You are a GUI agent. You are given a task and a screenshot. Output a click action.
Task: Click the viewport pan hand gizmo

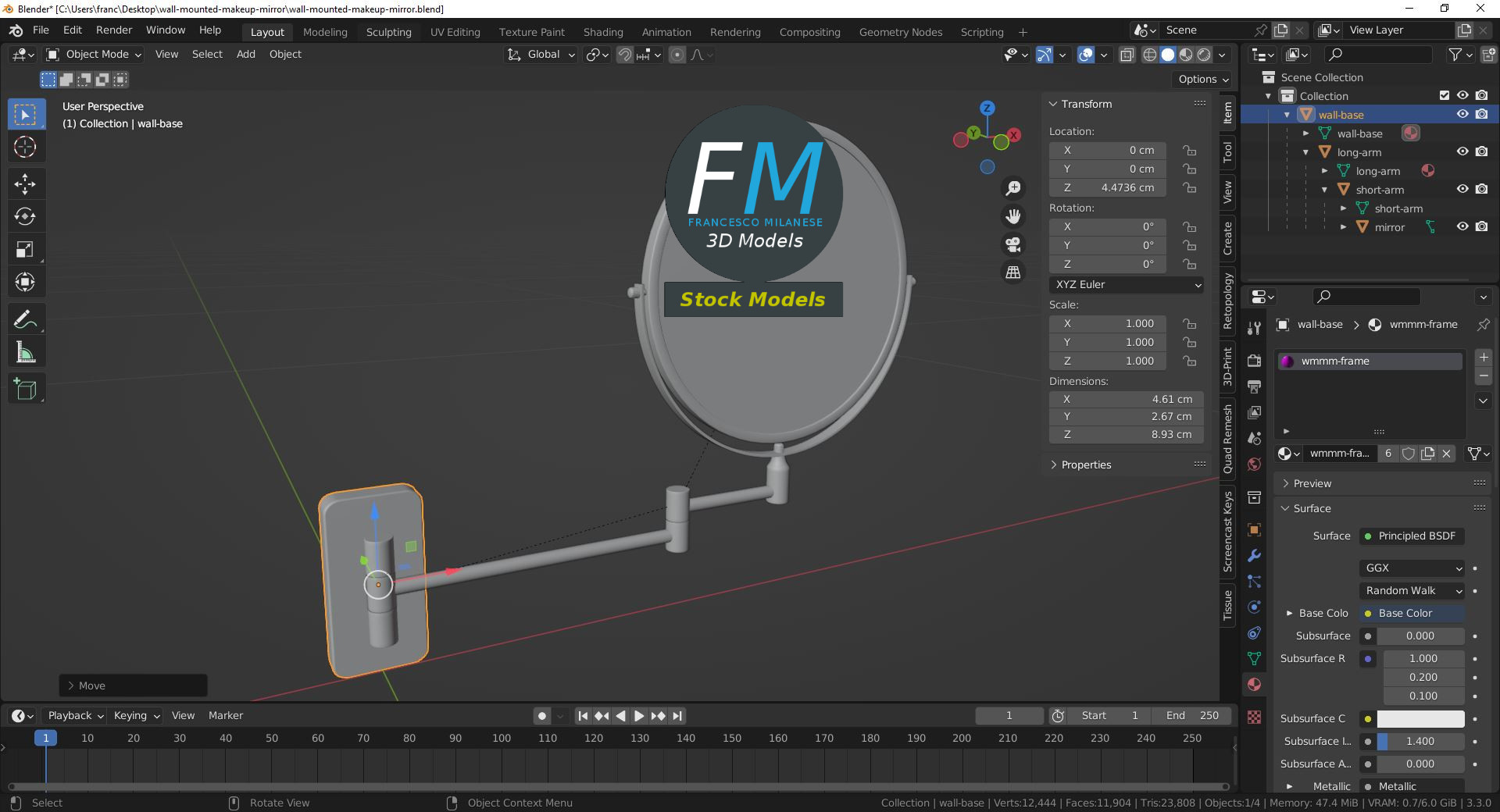pyautogui.click(x=1013, y=216)
